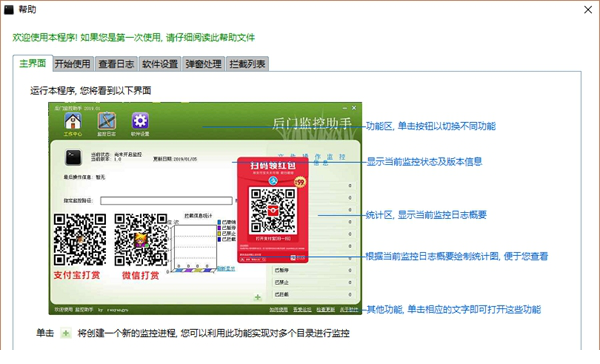Click the minimize button of the embedded 后门监控助手 window

pos(344,108)
